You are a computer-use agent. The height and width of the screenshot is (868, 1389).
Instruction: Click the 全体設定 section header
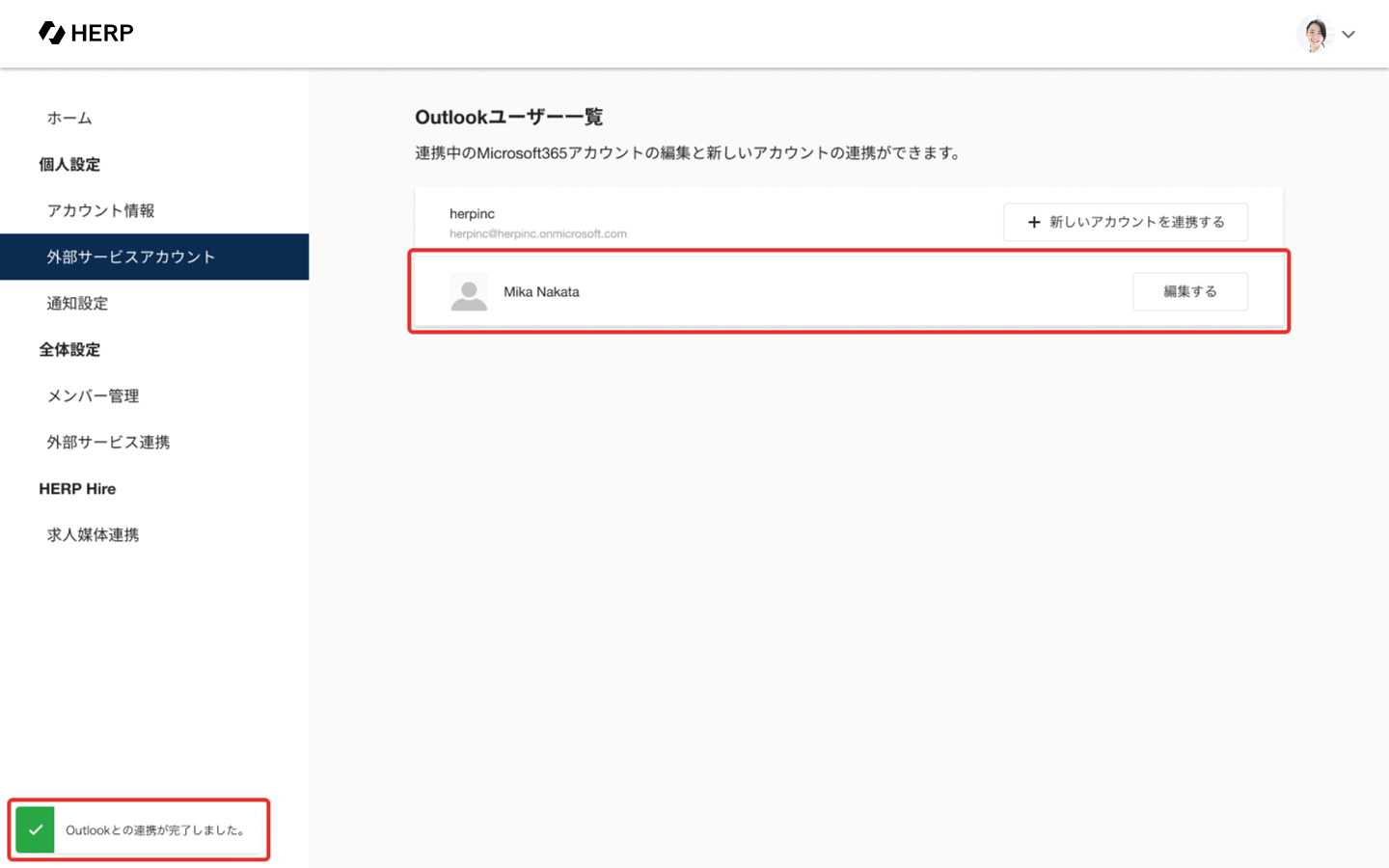(69, 349)
